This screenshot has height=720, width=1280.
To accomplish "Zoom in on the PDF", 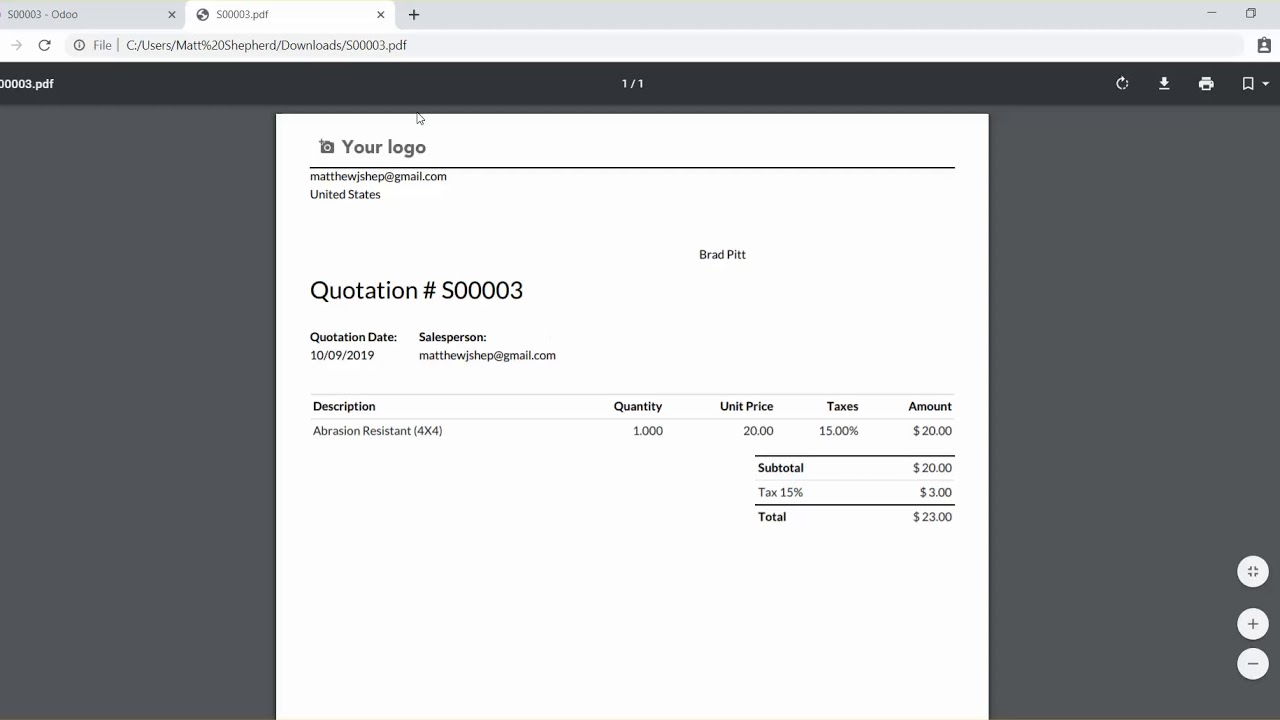I will click(1253, 624).
